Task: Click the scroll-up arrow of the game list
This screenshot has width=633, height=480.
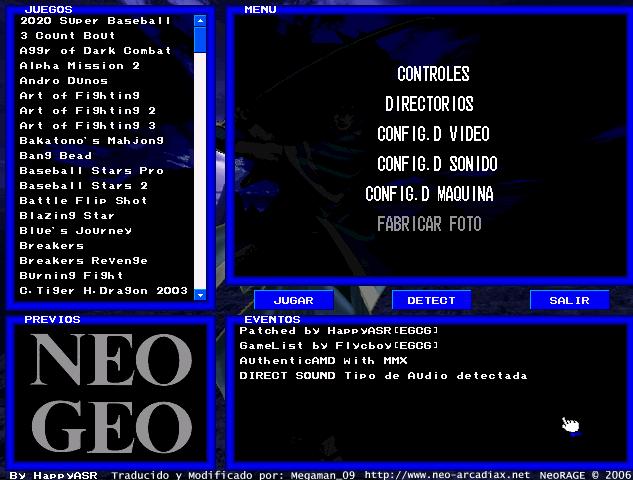Action: pyautogui.click(x=200, y=21)
